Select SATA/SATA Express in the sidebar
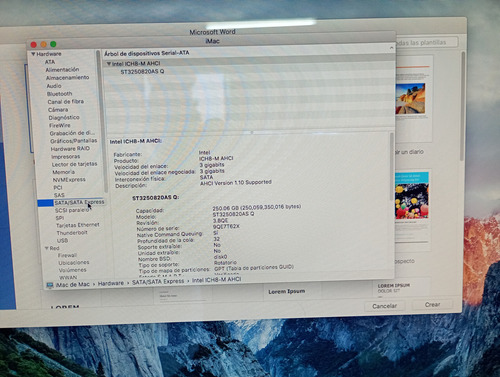 pyautogui.click(x=79, y=202)
